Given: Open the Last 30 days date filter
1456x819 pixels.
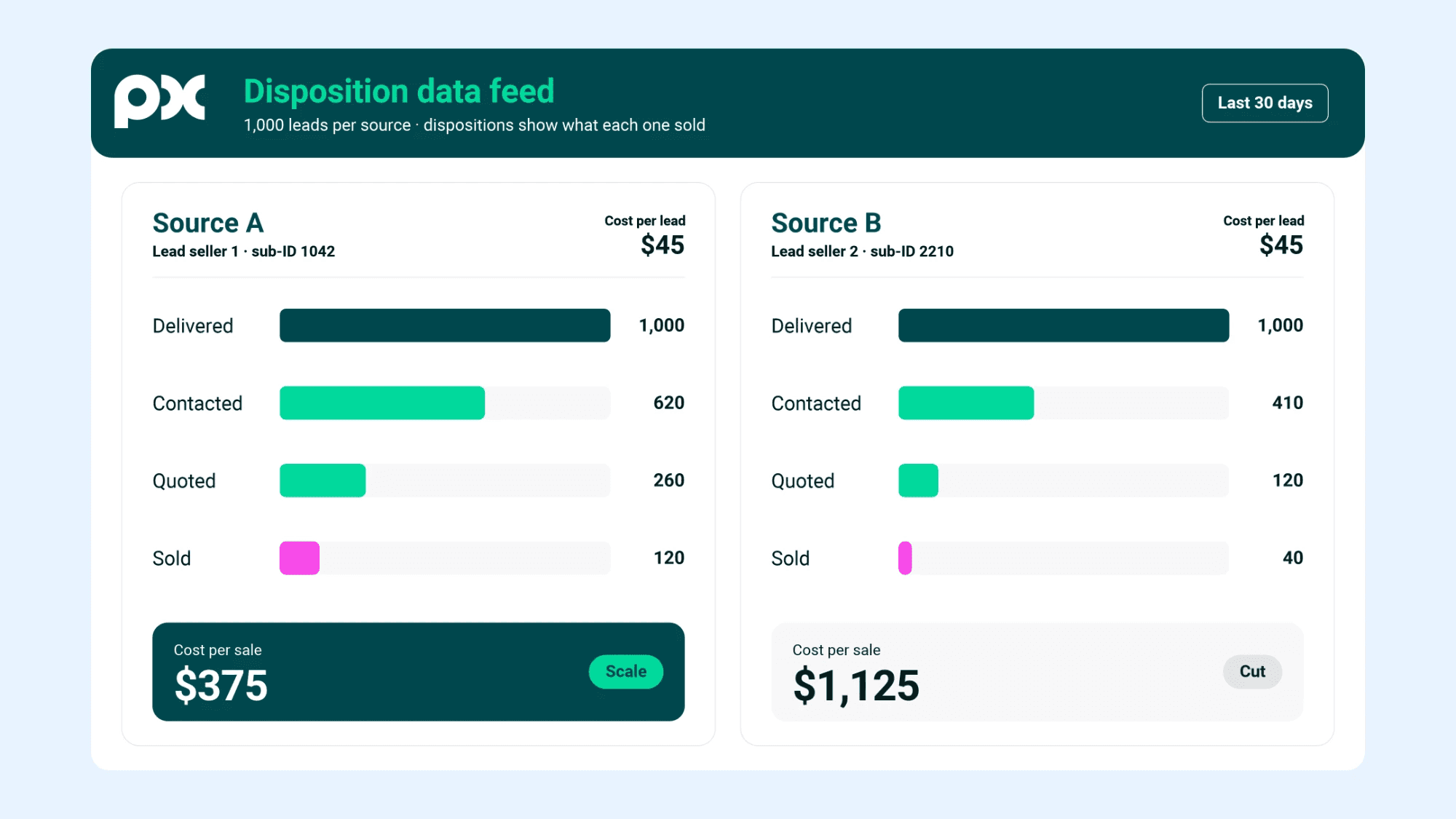Looking at the screenshot, I should [x=1265, y=103].
